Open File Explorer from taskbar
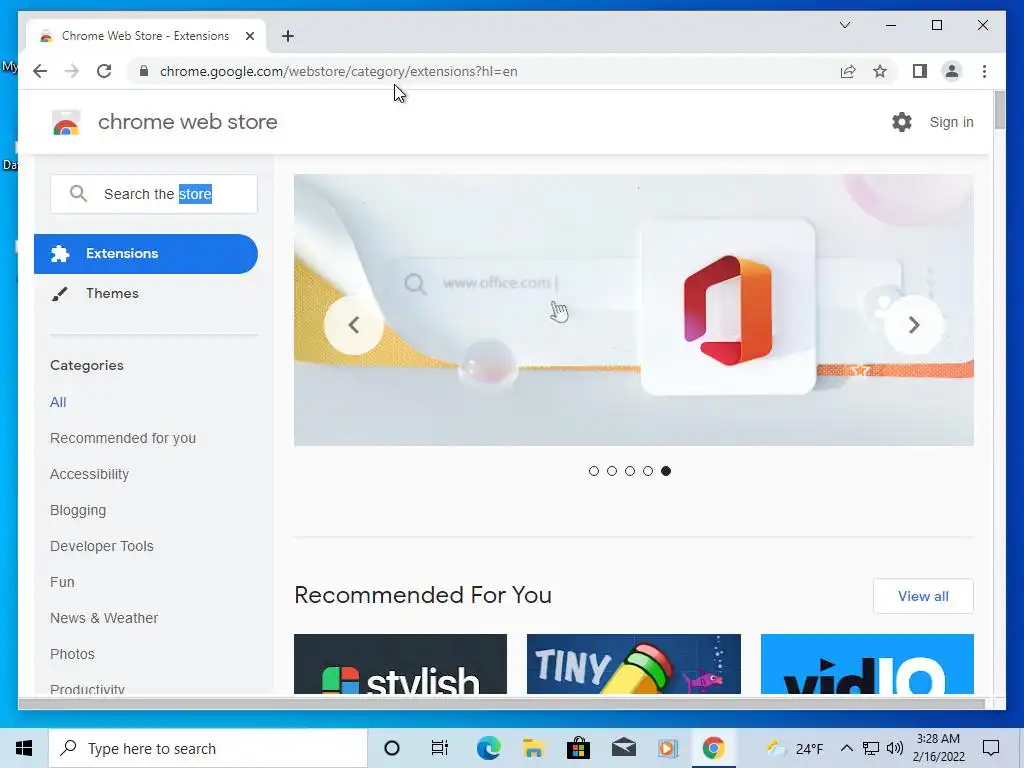1024x768 pixels. click(533, 748)
